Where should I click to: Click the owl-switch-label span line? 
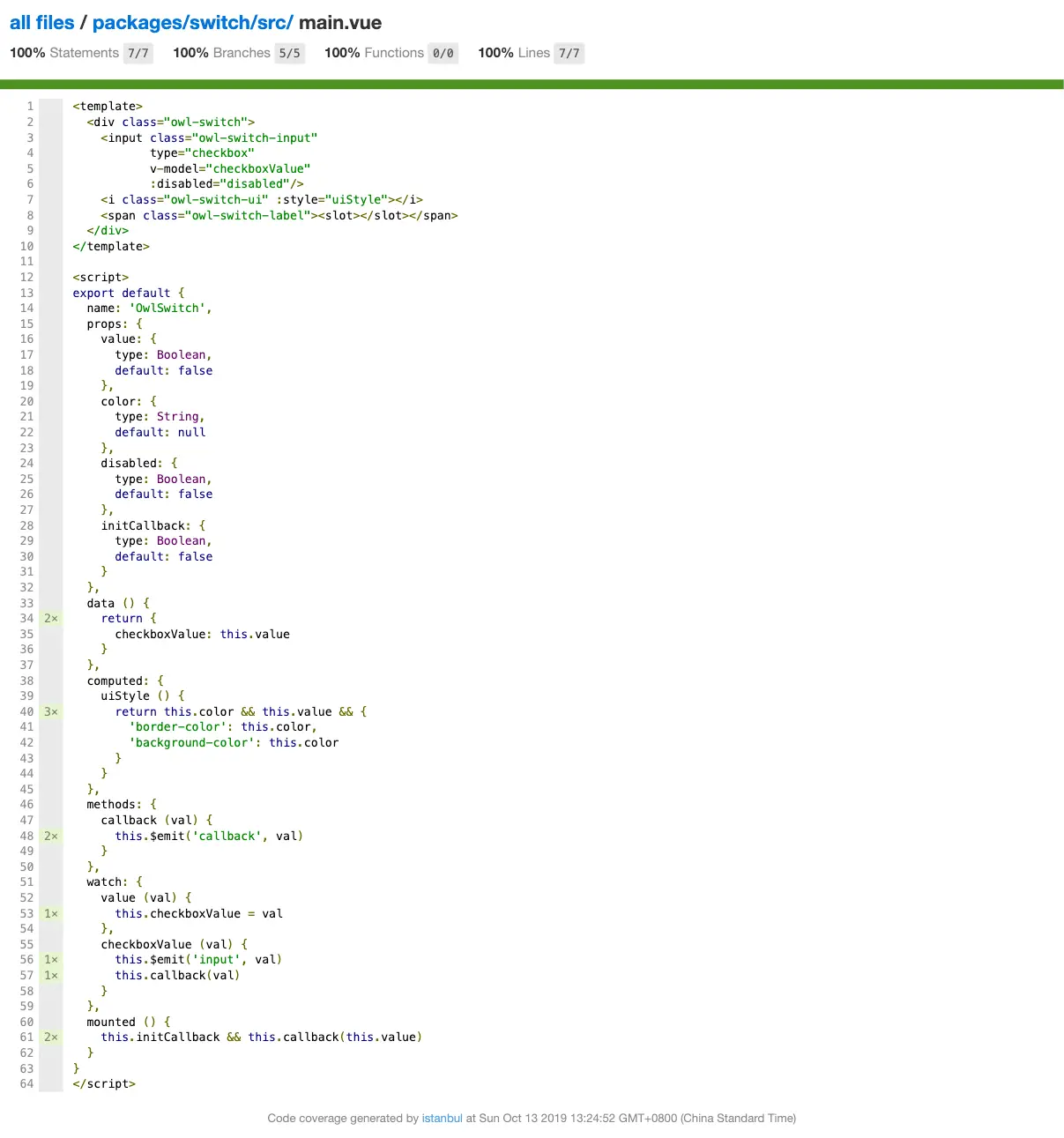pos(279,215)
